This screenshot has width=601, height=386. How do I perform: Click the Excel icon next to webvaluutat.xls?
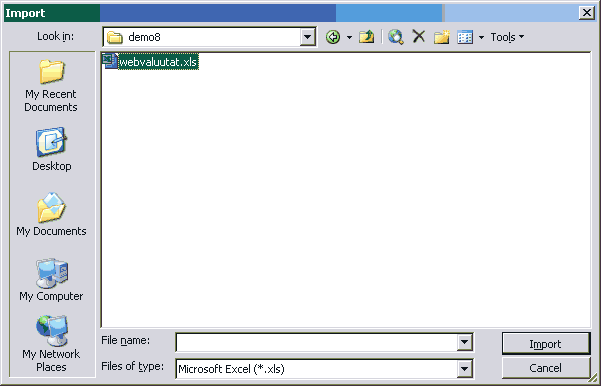pos(110,61)
